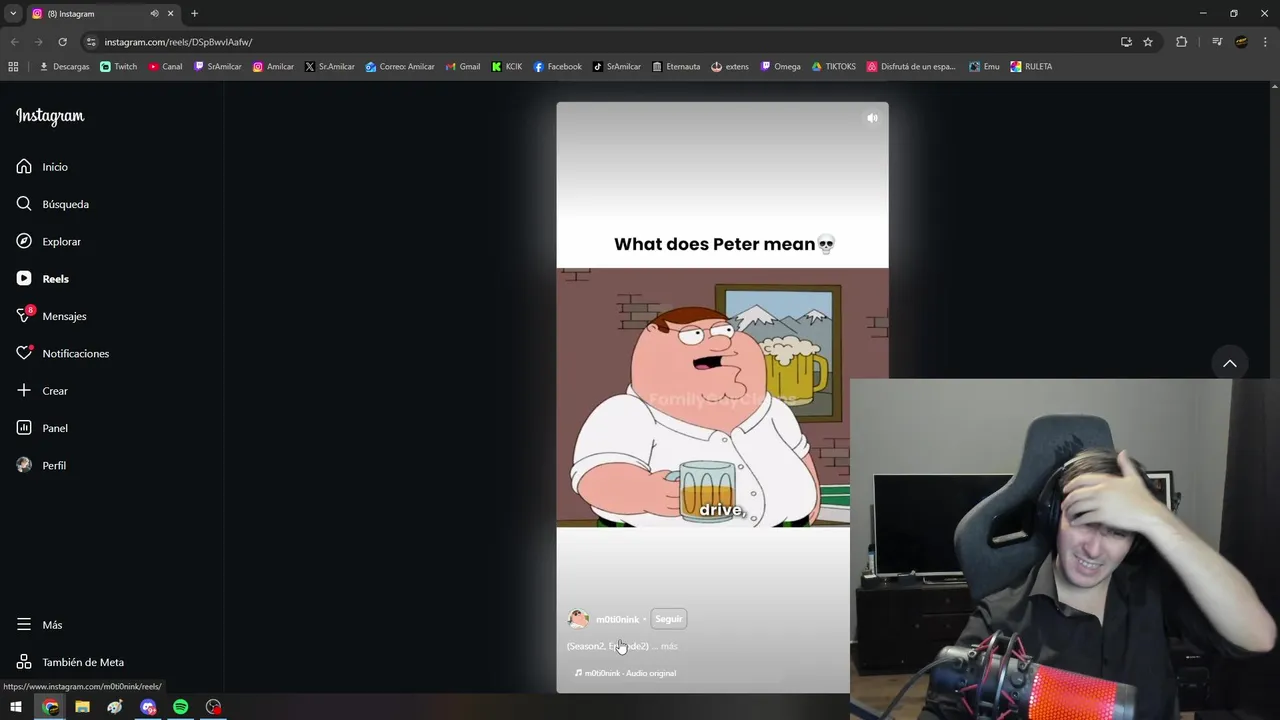This screenshot has height=720, width=1280.
Task: Open the Eternauta bookmark
Action: (676, 67)
